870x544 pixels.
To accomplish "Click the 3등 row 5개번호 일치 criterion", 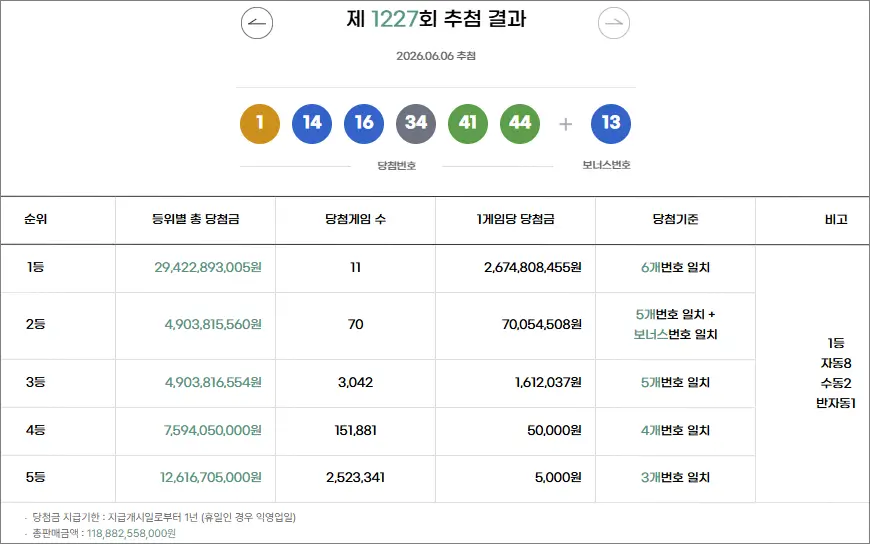I will pyautogui.click(x=675, y=382).
